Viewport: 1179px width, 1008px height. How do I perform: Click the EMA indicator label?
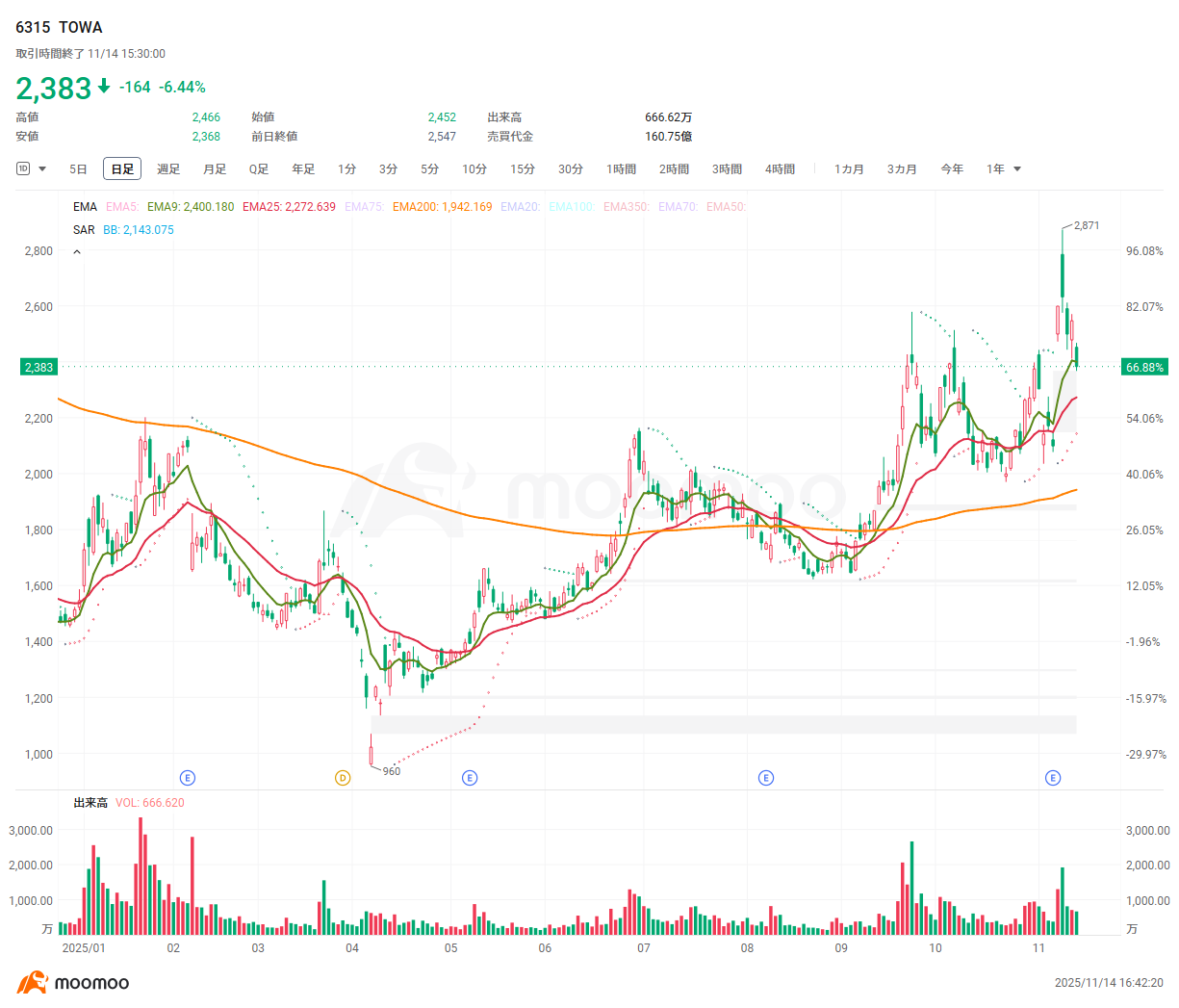pyautogui.click(x=85, y=207)
